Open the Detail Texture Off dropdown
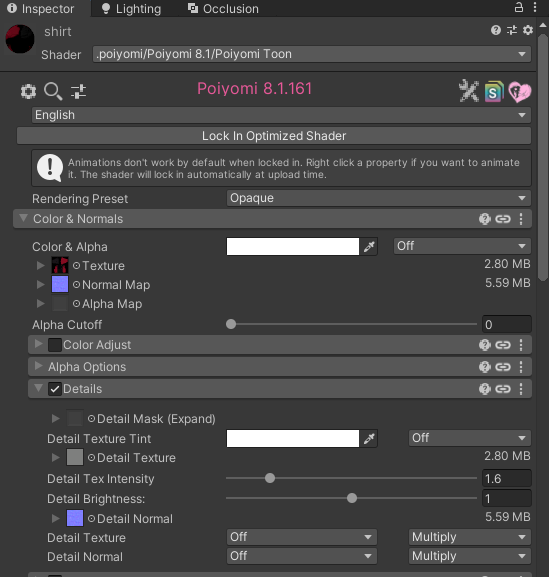The height and width of the screenshot is (577, 549). [302, 537]
